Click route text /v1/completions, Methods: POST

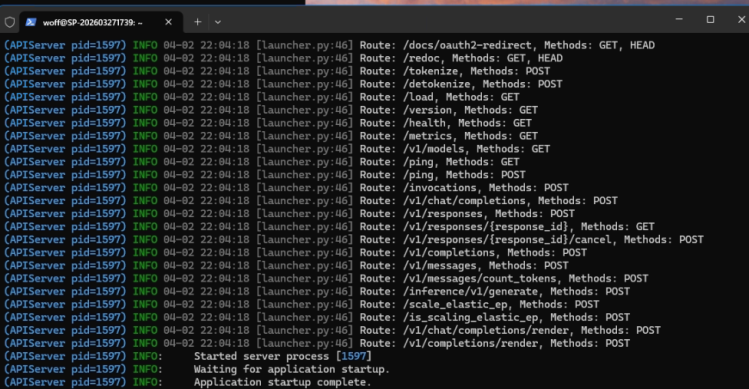coord(494,252)
